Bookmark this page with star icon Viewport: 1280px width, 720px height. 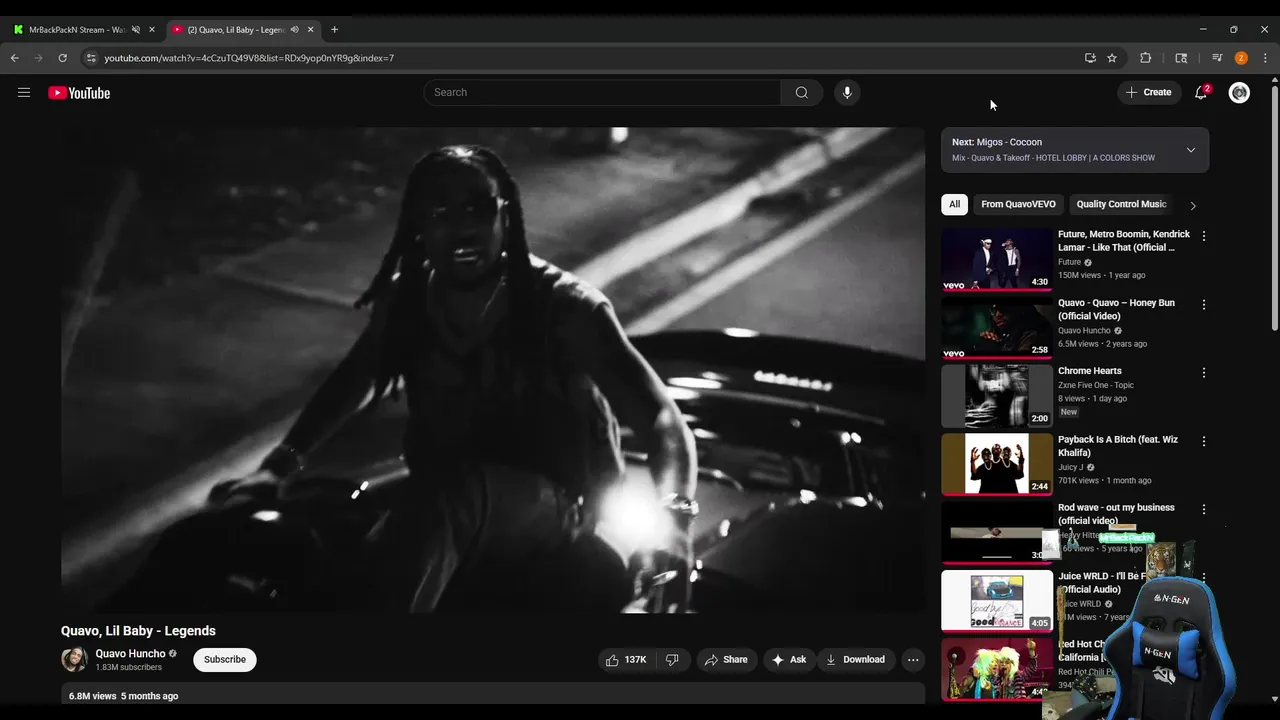coord(1112,58)
